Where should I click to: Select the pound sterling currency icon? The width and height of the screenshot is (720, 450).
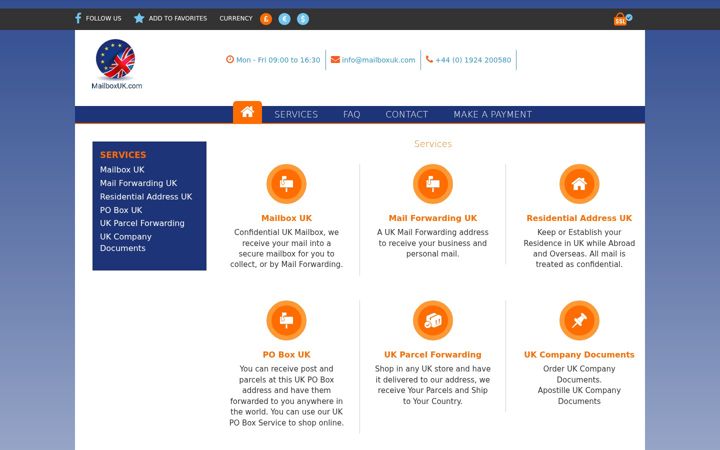266,19
